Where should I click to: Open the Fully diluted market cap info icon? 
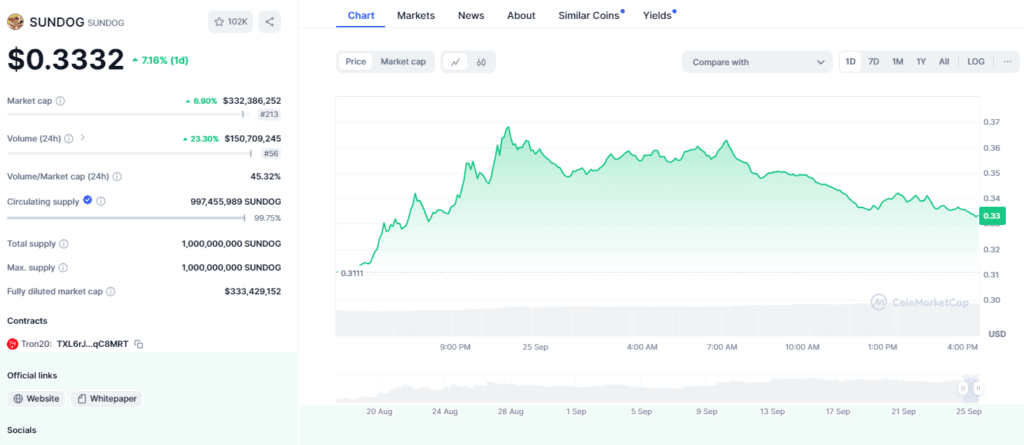click(111, 291)
